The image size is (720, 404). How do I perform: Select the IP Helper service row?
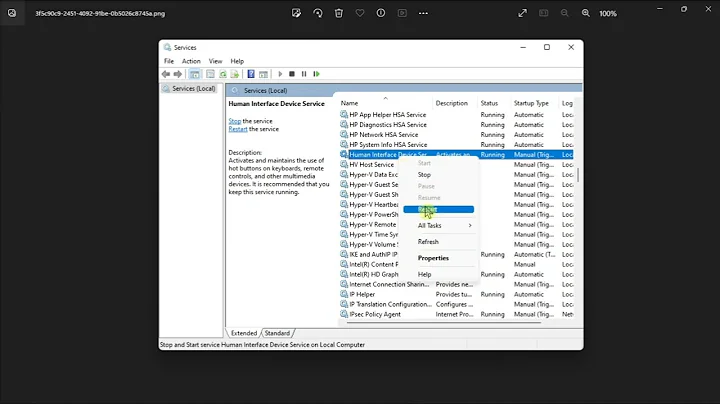pyautogui.click(x=456, y=294)
